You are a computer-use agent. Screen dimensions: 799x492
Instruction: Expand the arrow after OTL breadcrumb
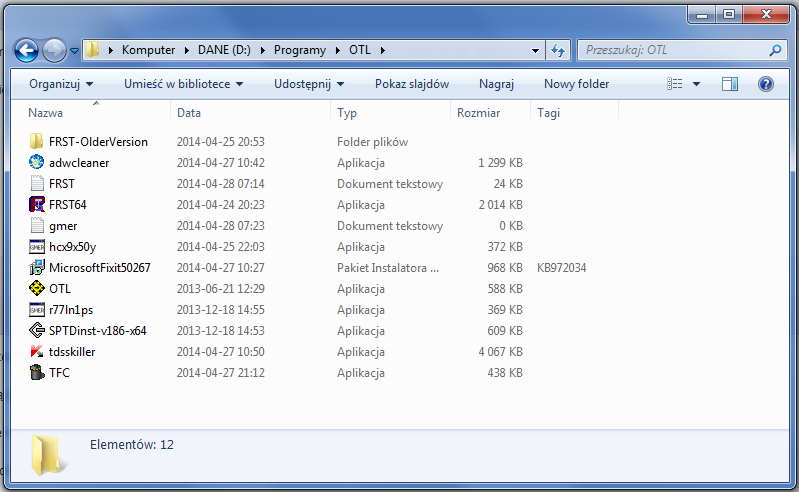[383, 50]
